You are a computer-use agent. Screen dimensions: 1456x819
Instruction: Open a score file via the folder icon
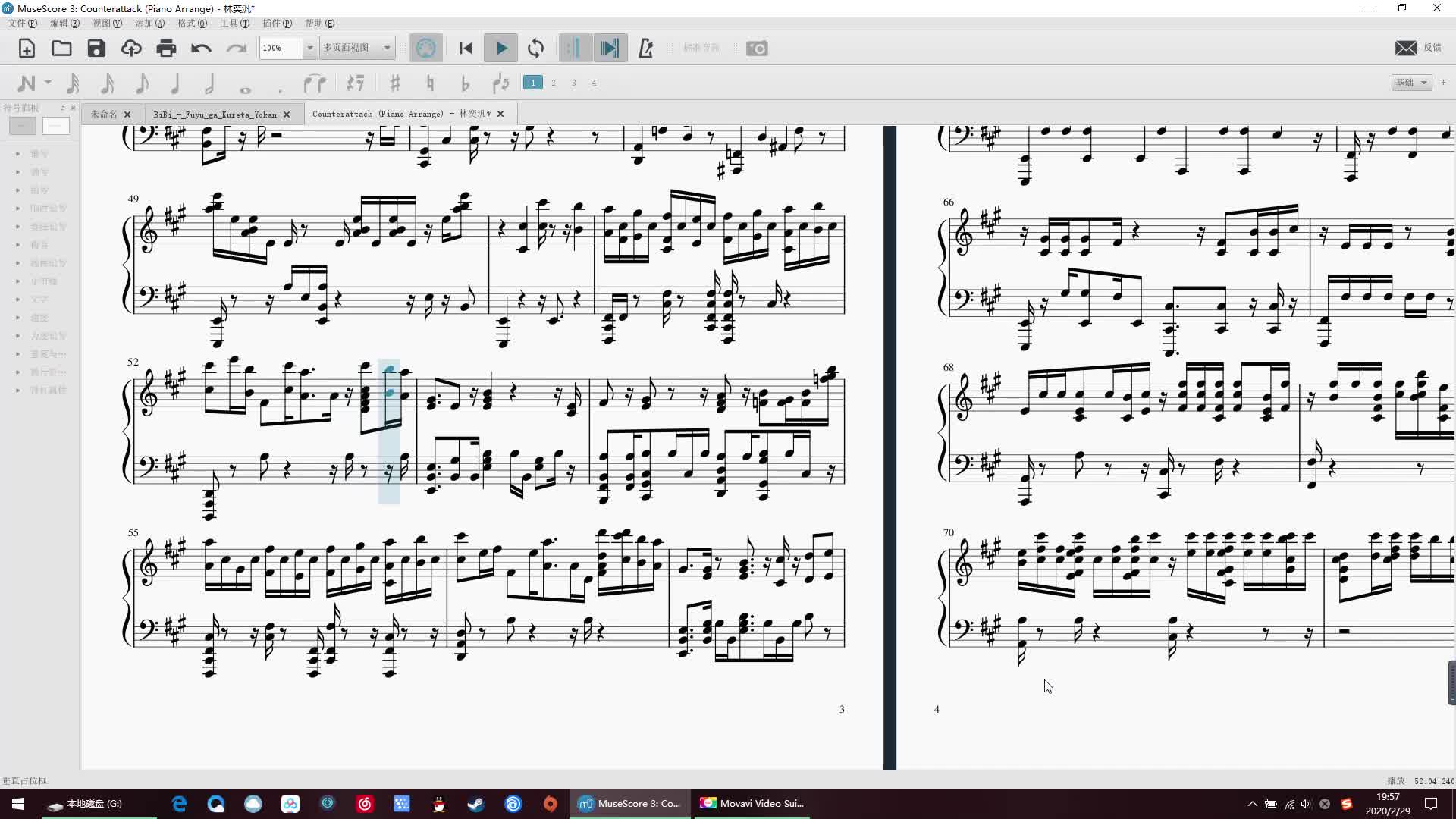[61, 49]
